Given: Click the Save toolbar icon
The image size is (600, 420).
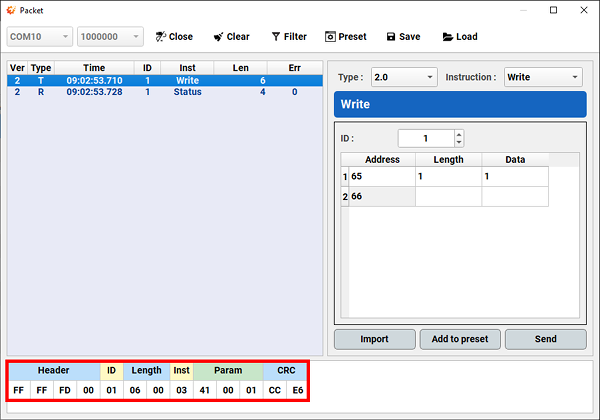Looking at the screenshot, I should (x=391, y=37).
